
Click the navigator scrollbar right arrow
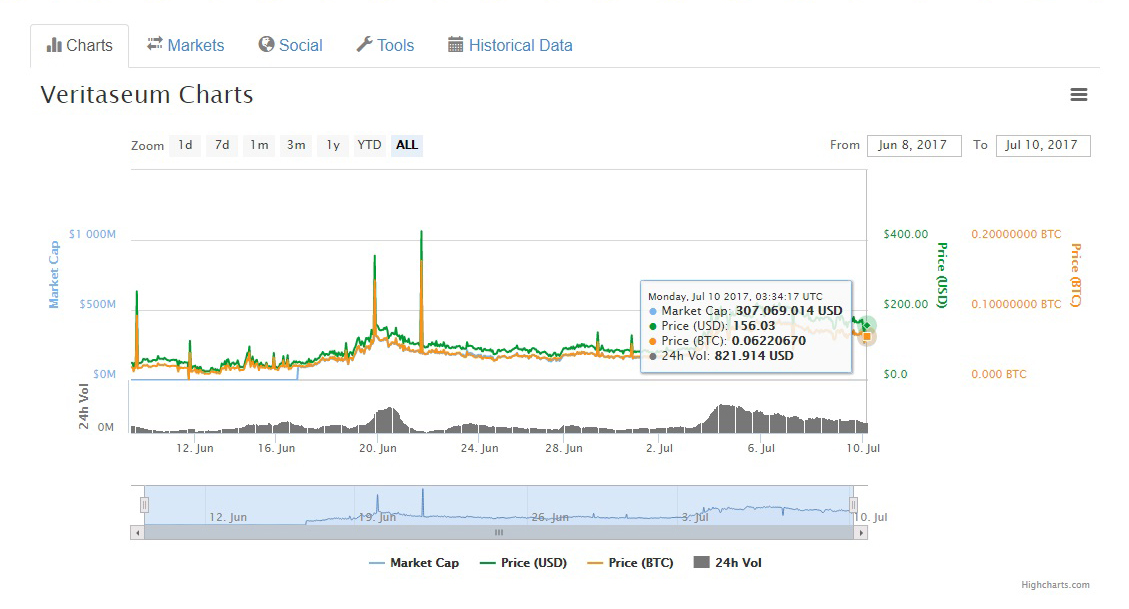coord(860,533)
